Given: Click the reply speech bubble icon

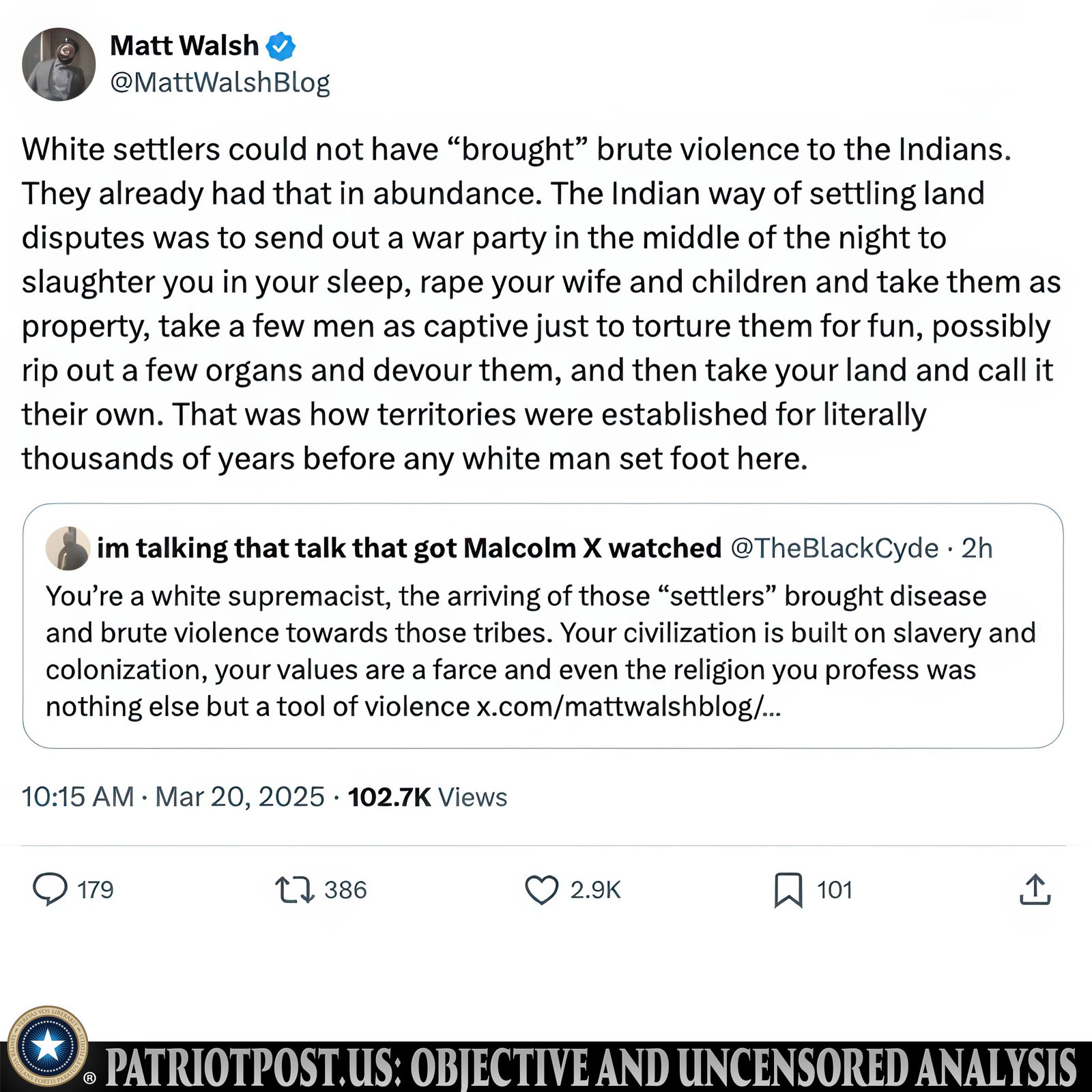Looking at the screenshot, I should pos(51,890).
